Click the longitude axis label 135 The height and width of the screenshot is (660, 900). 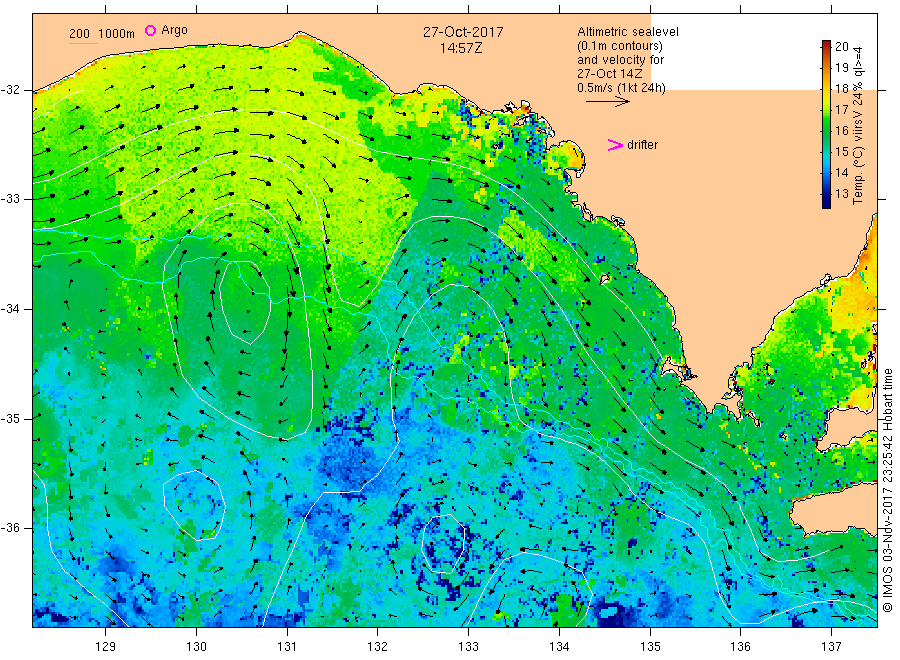[650, 647]
